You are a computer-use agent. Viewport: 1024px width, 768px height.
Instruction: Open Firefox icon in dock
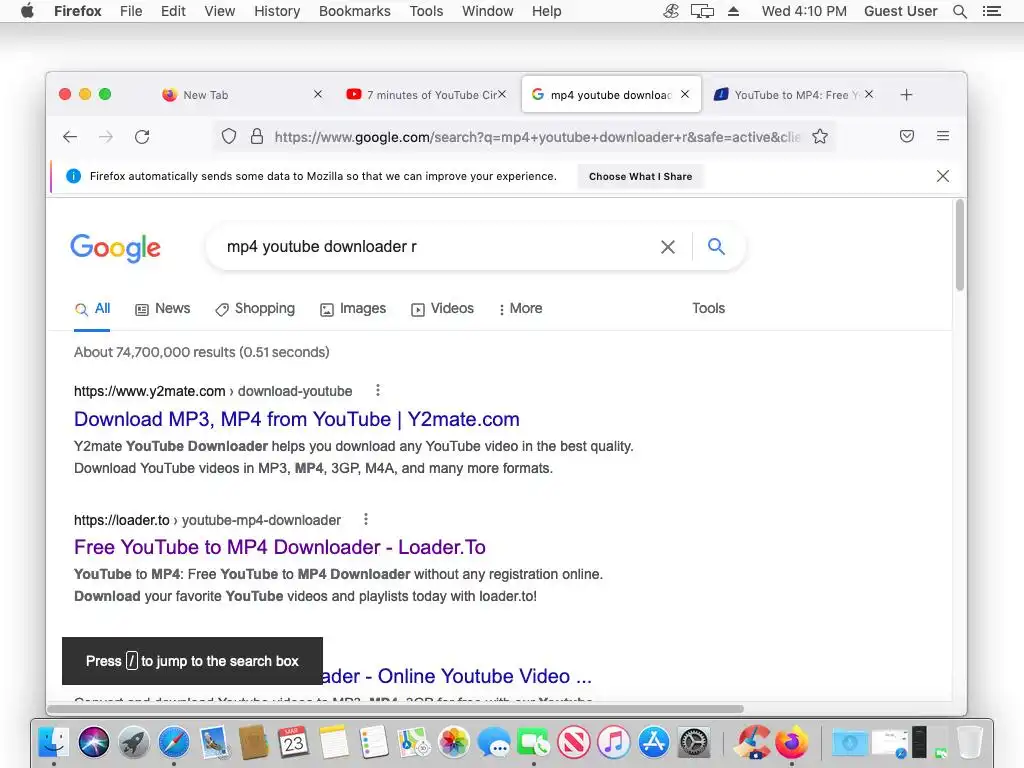791,742
